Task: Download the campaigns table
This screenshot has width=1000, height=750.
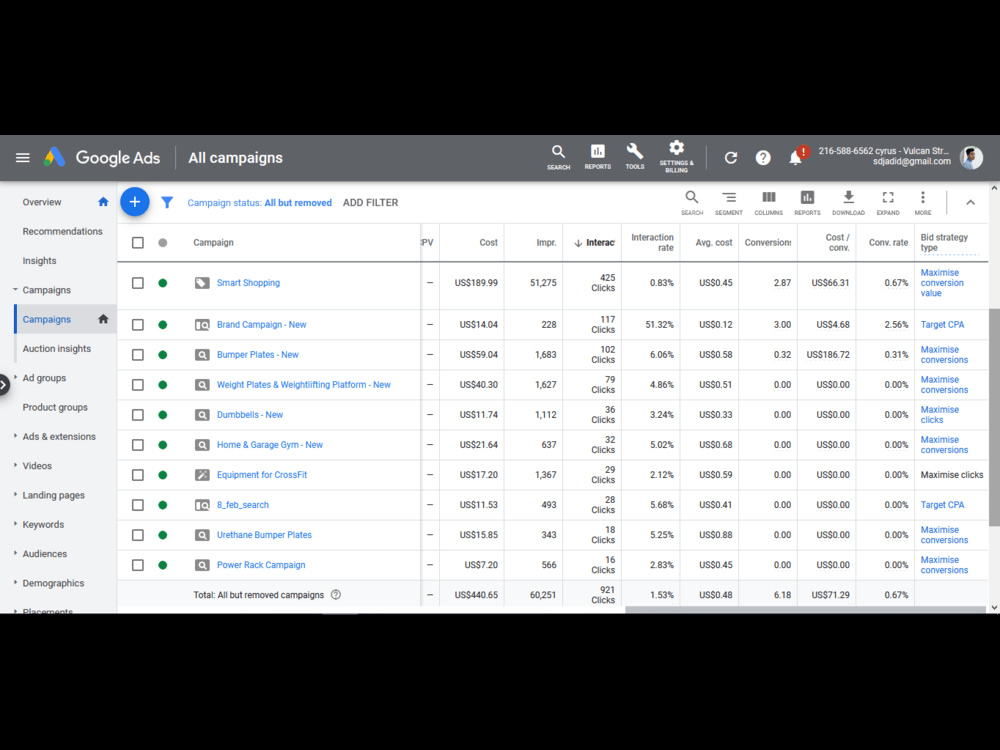Action: (x=848, y=203)
